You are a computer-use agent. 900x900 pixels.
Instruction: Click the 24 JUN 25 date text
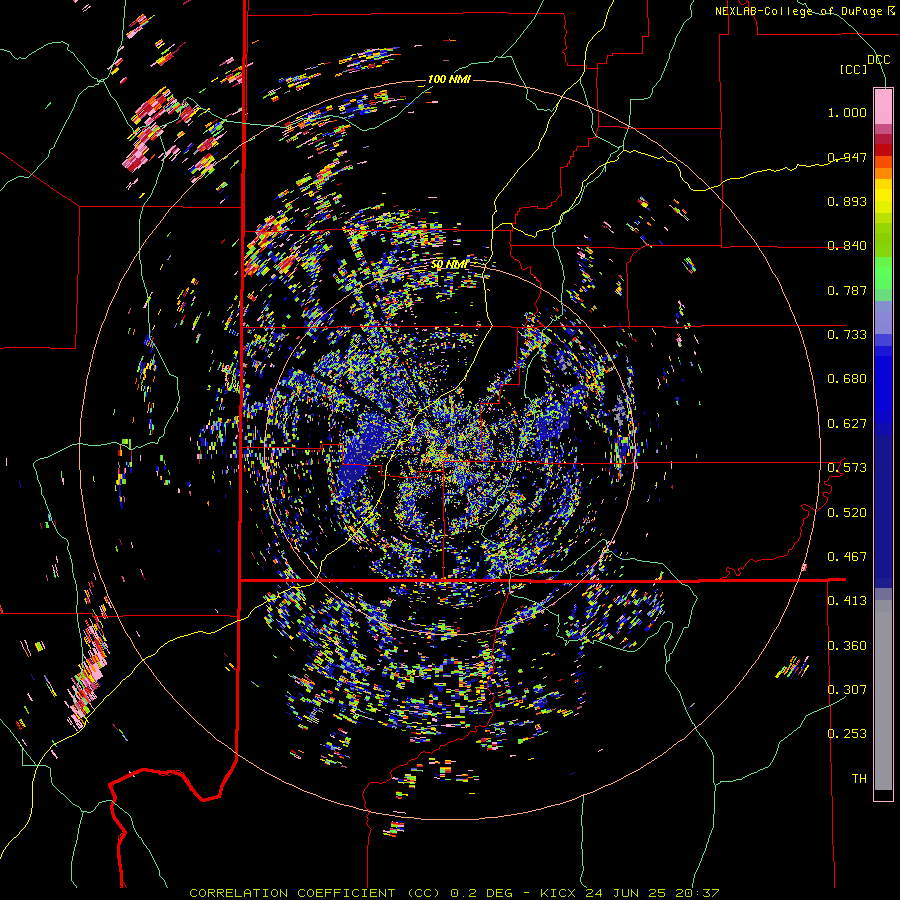point(626,893)
